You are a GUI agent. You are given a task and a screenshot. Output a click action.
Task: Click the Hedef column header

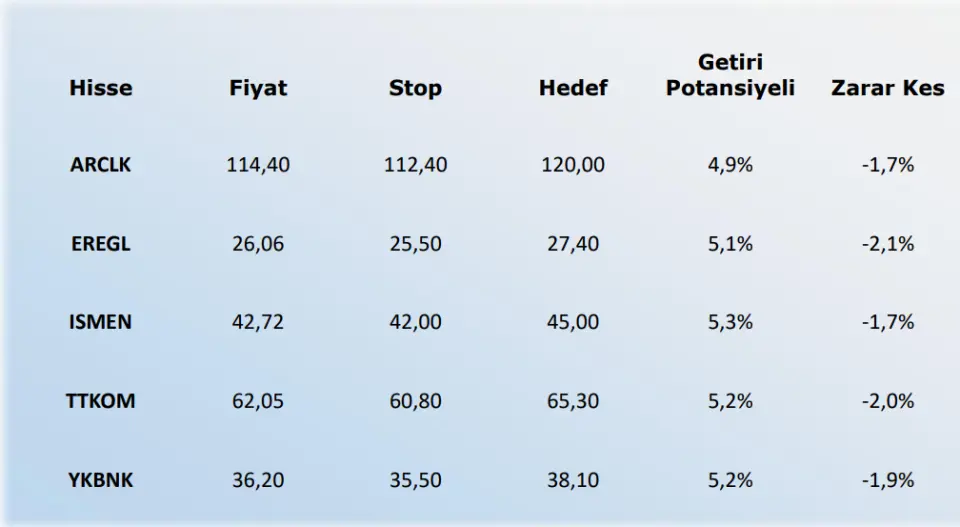tap(573, 88)
